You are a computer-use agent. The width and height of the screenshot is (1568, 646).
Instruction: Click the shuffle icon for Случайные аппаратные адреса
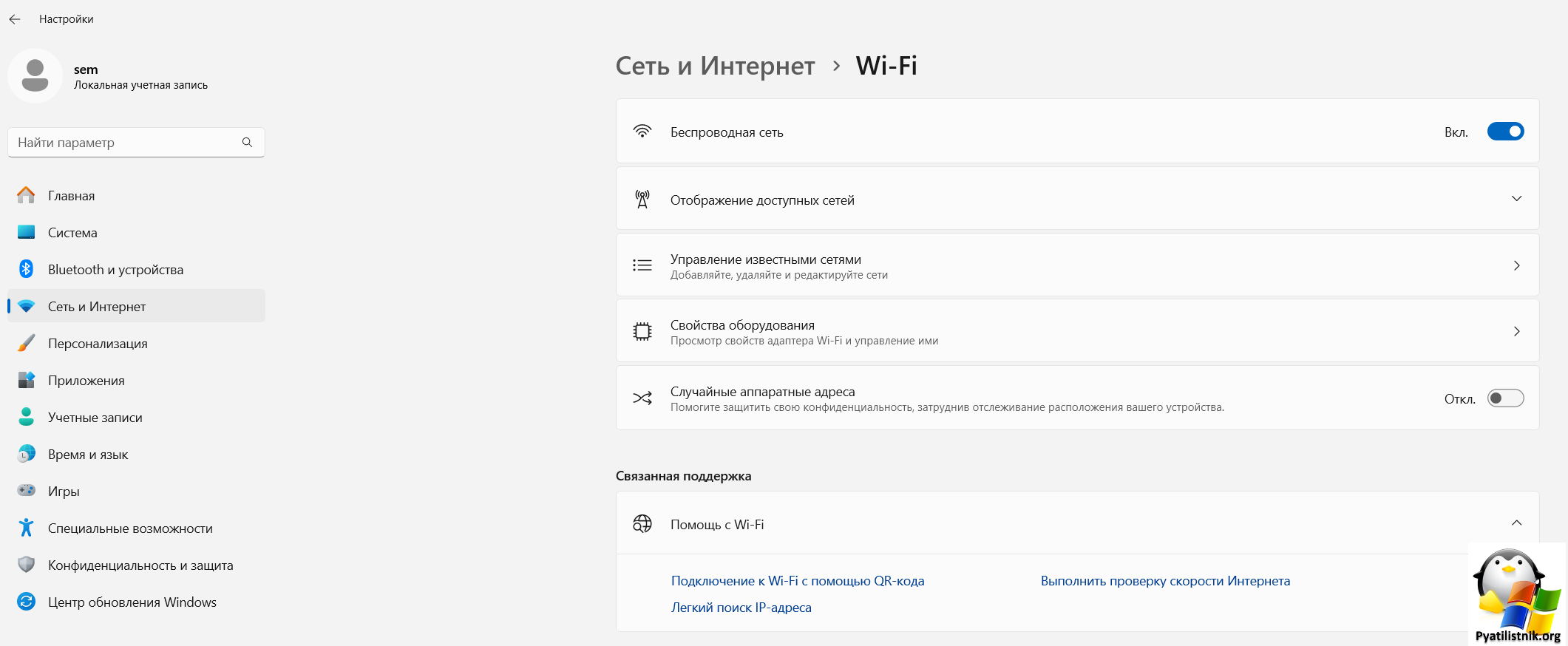(x=642, y=398)
